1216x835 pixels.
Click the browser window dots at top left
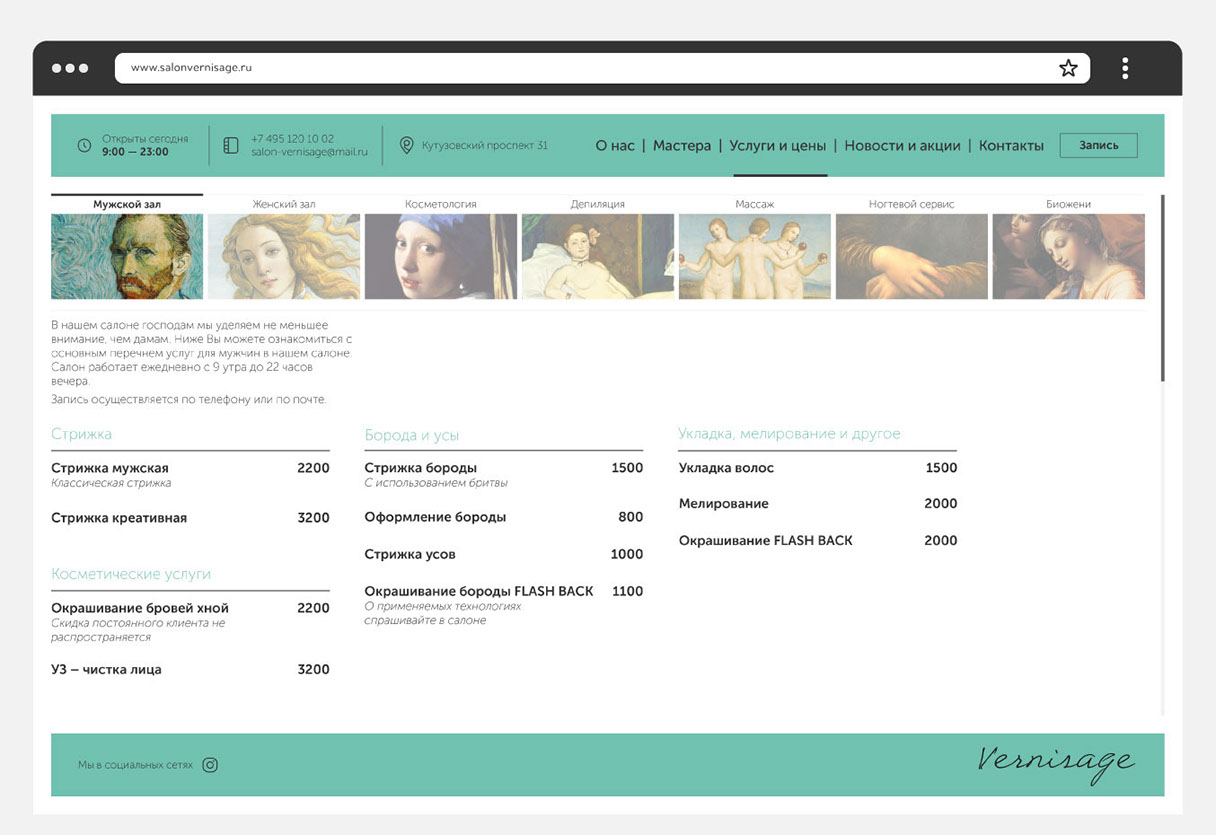point(70,68)
